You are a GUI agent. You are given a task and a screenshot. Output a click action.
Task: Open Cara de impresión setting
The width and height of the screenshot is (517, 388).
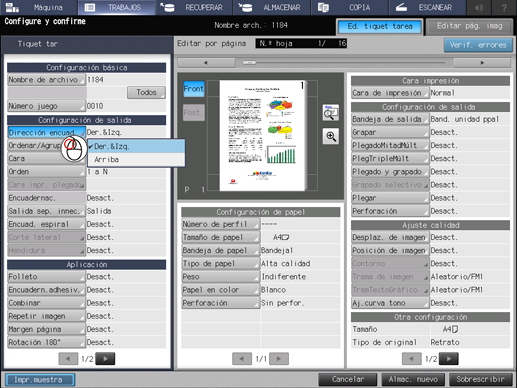pyautogui.click(x=390, y=93)
